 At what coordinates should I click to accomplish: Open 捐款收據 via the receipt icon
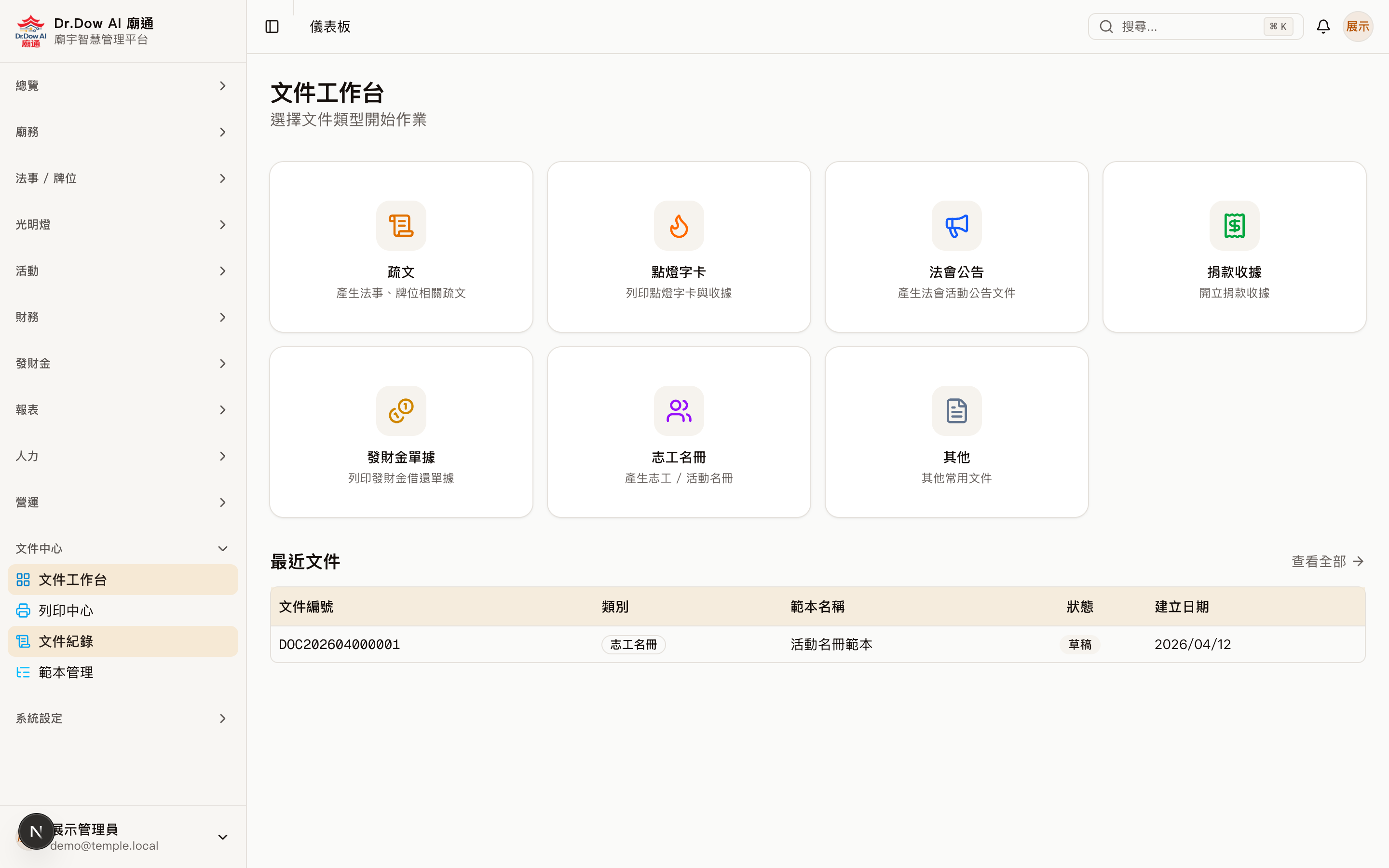coord(1233,226)
